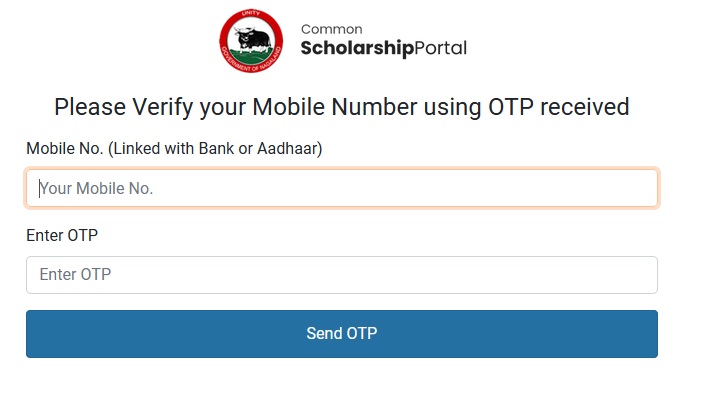
Task: Click the left edge of the Send OTP button
Action: point(38,334)
